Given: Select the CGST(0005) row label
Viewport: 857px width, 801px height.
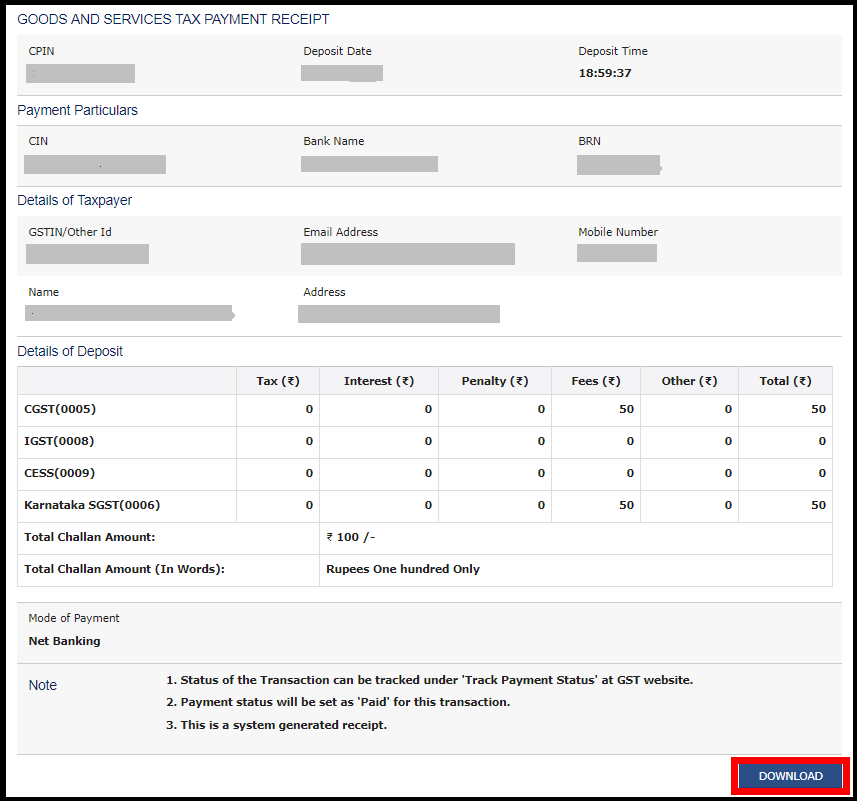Looking at the screenshot, I should (60, 409).
